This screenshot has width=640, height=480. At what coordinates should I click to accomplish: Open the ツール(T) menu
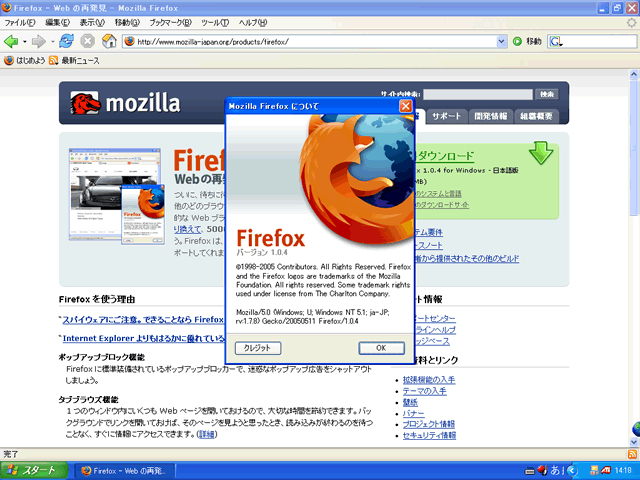(215, 23)
